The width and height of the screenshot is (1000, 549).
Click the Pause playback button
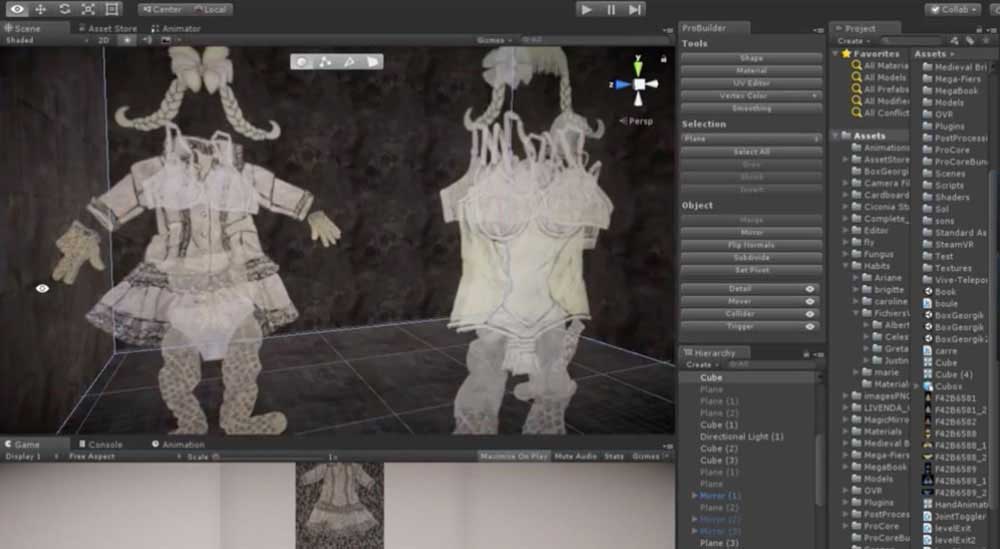click(x=611, y=9)
